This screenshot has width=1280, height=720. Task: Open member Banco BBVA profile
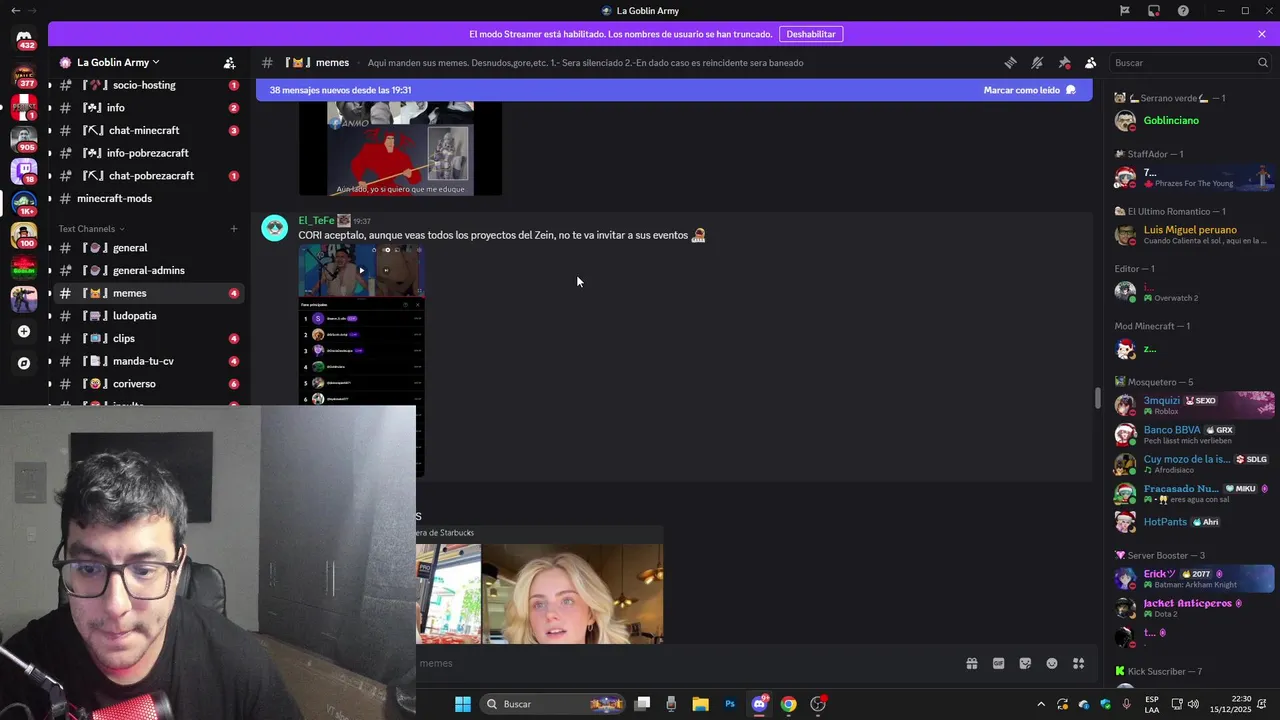click(x=1194, y=434)
